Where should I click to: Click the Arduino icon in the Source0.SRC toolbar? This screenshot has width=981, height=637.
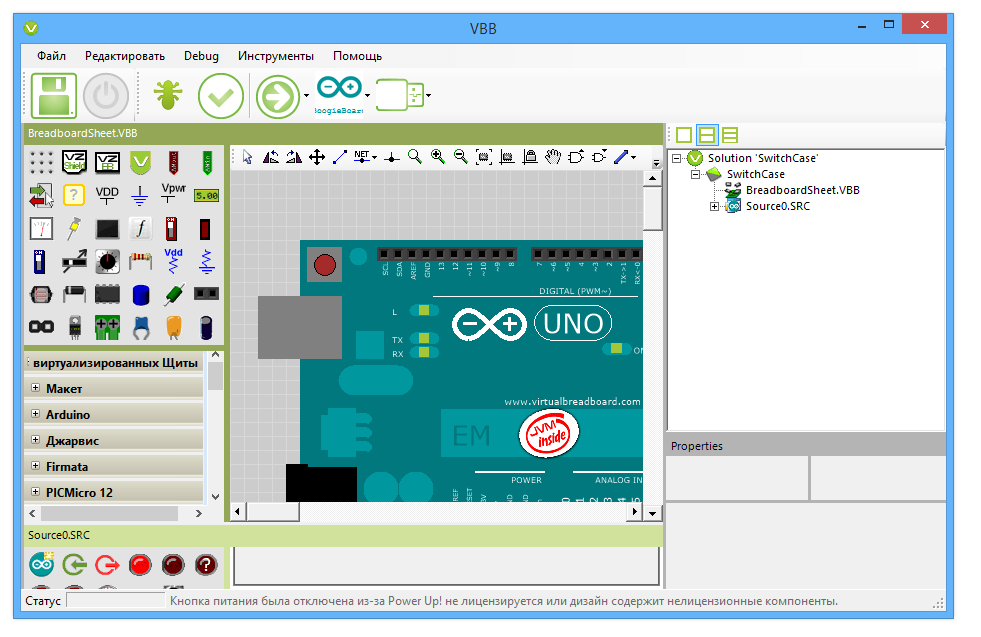[40, 564]
